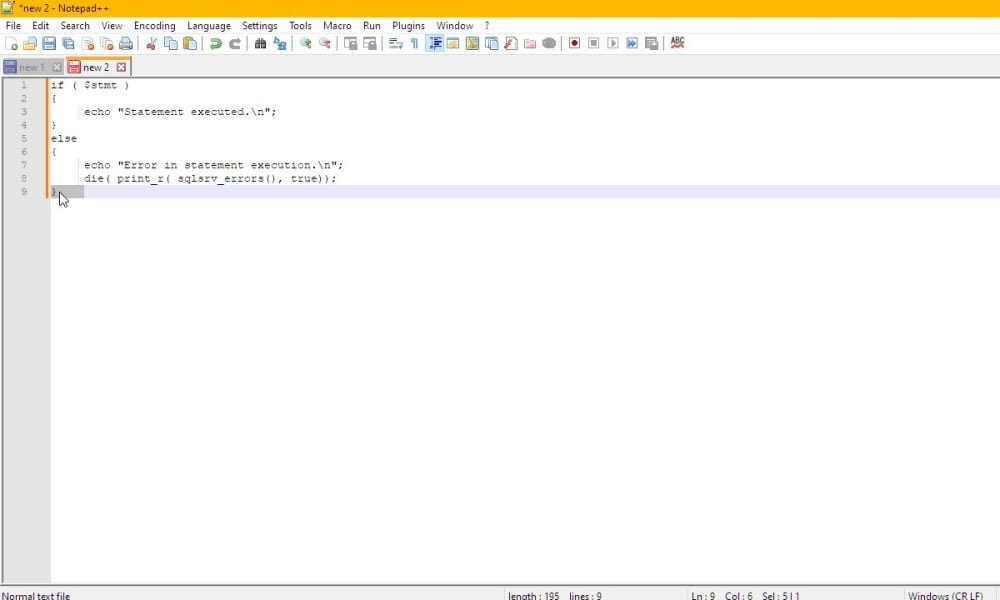Click line number 9 in the margin

[x=24, y=191]
